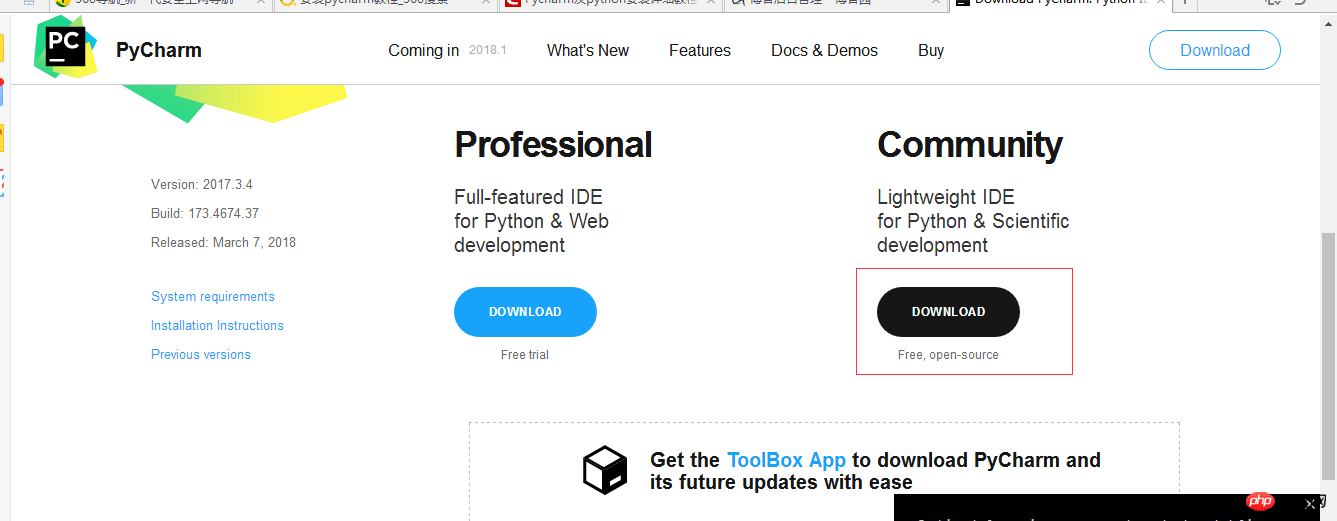Click the ToolBox App box icon
Image resolution: width=1337 pixels, height=521 pixels.
[605, 470]
